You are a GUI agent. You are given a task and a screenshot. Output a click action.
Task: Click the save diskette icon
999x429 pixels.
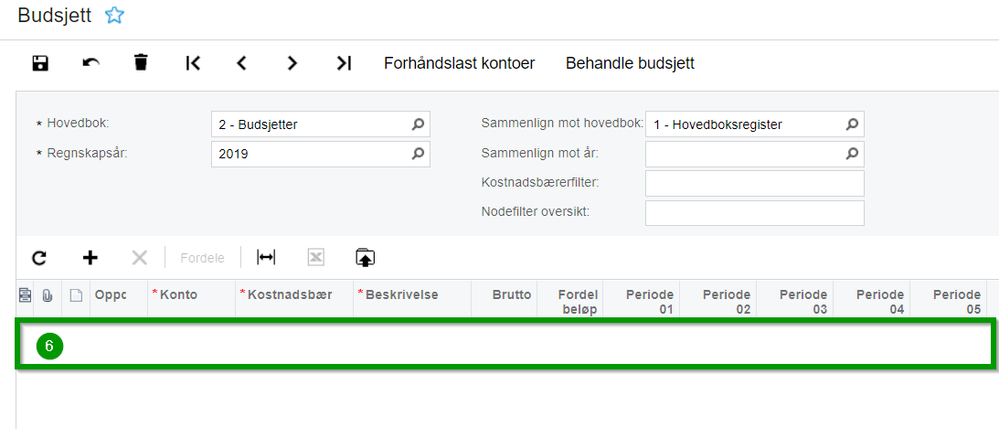pyautogui.click(x=40, y=63)
